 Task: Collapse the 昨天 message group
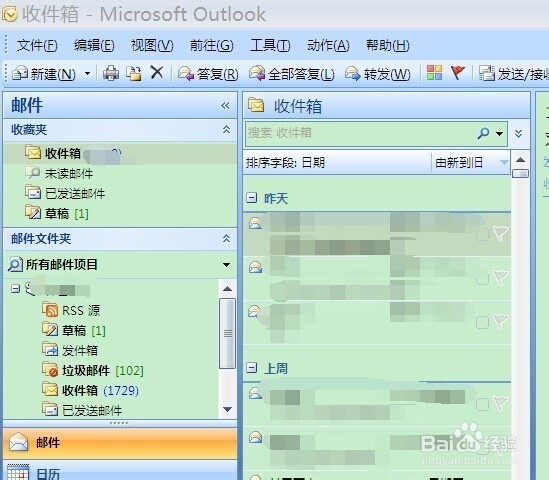click(x=251, y=198)
